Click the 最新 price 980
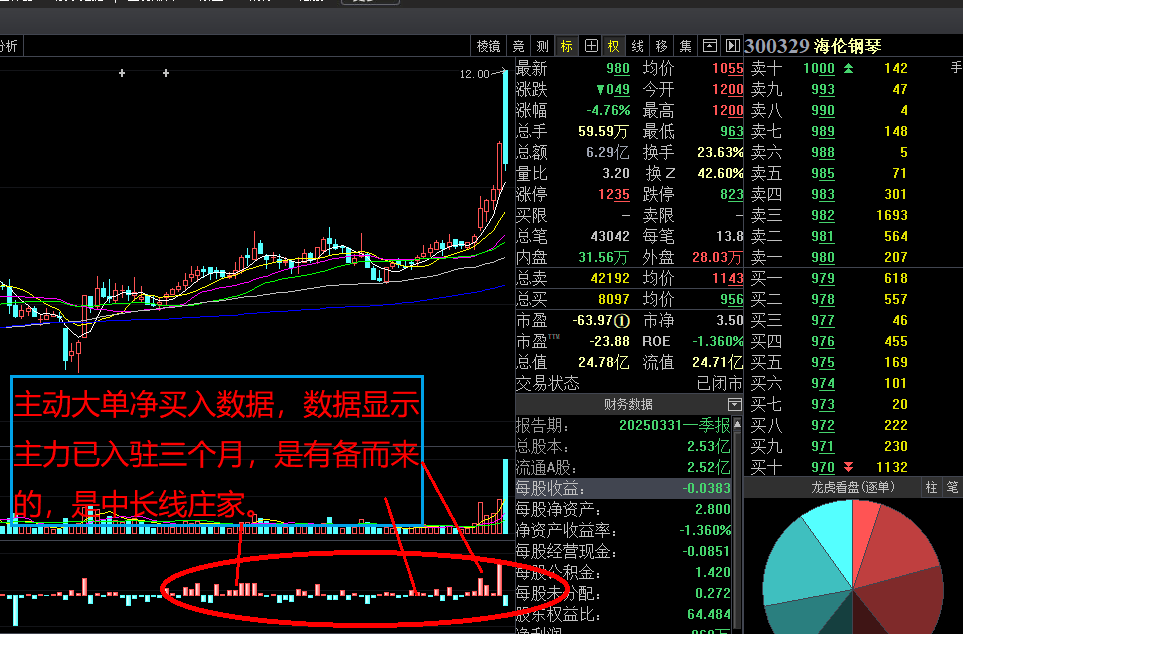 click(618, 68)
